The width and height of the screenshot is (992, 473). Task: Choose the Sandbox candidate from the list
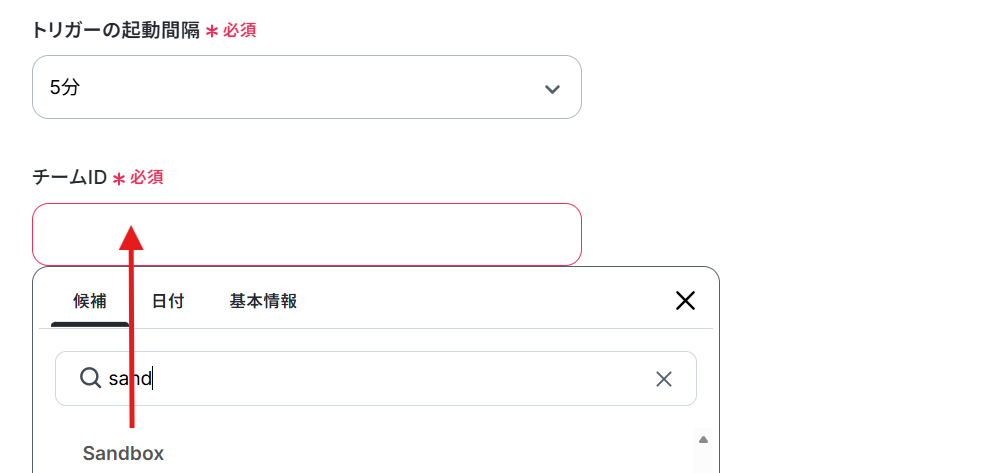[123, 453]
